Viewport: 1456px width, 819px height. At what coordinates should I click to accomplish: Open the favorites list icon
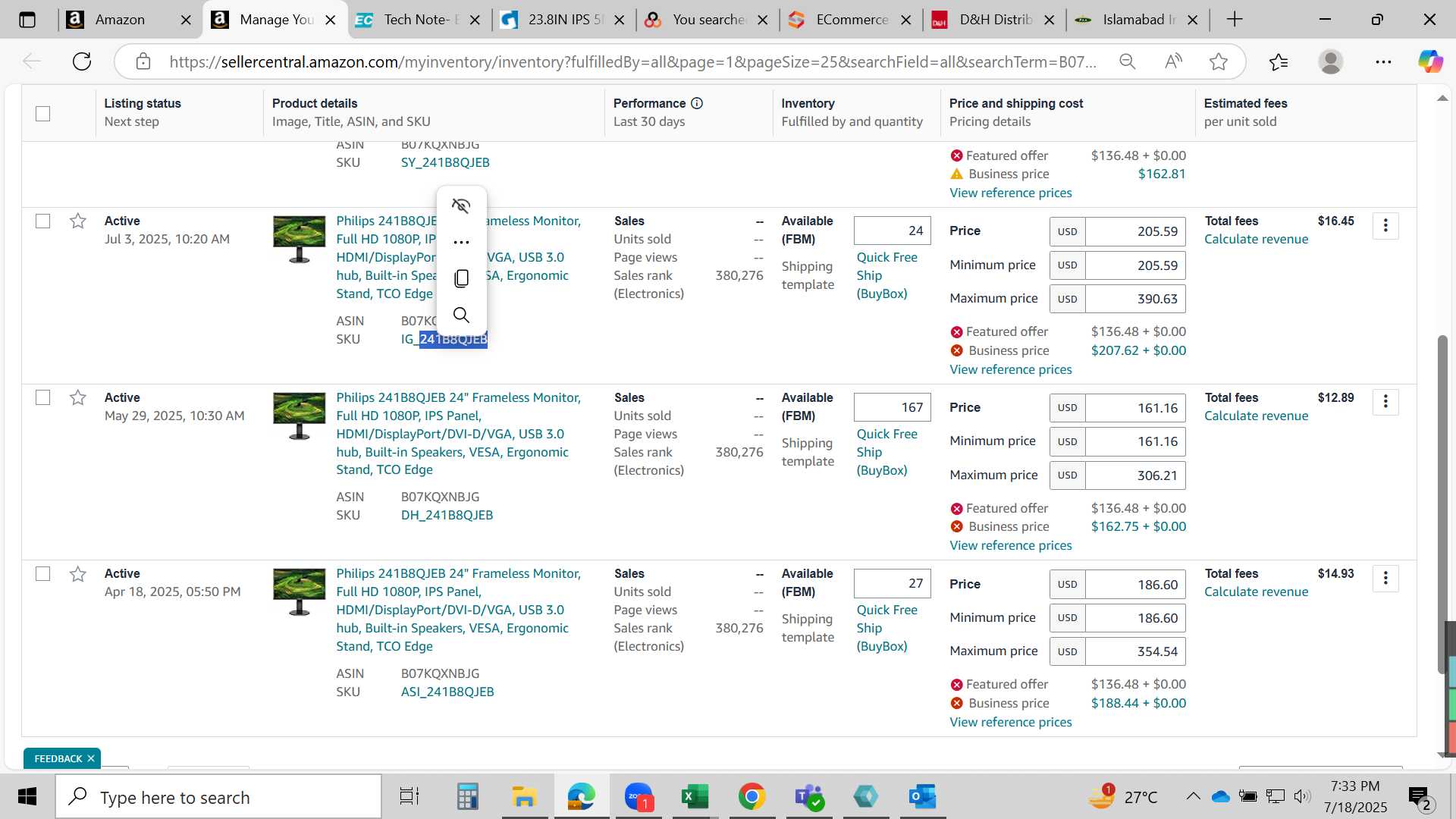click(1279, 61)
